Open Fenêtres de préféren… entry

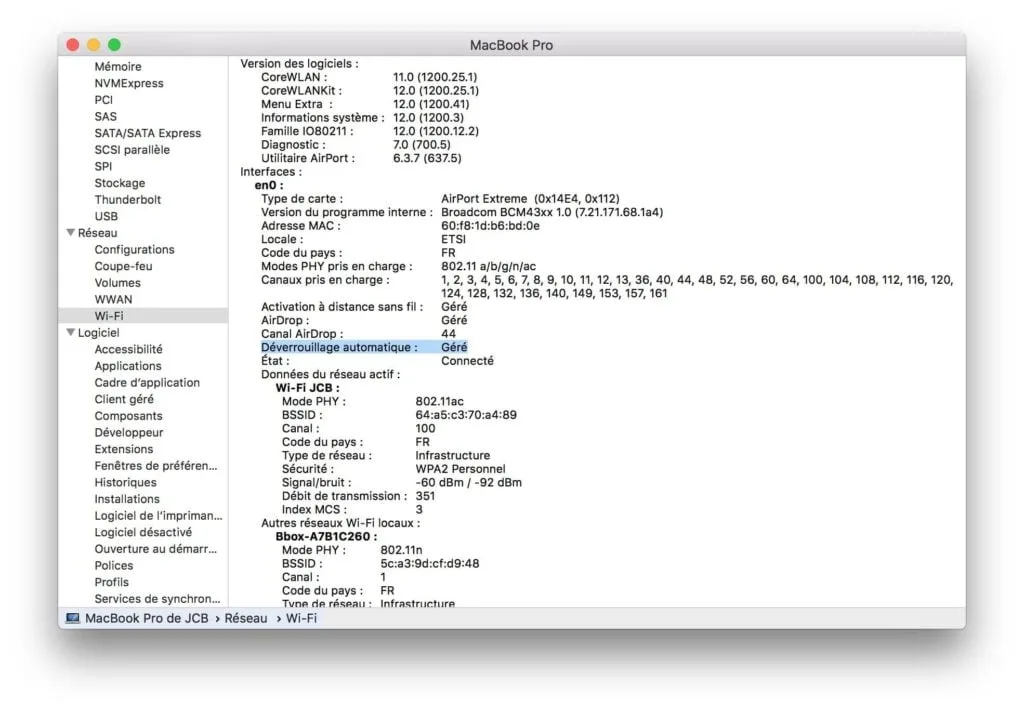click(x=155, y=466)
